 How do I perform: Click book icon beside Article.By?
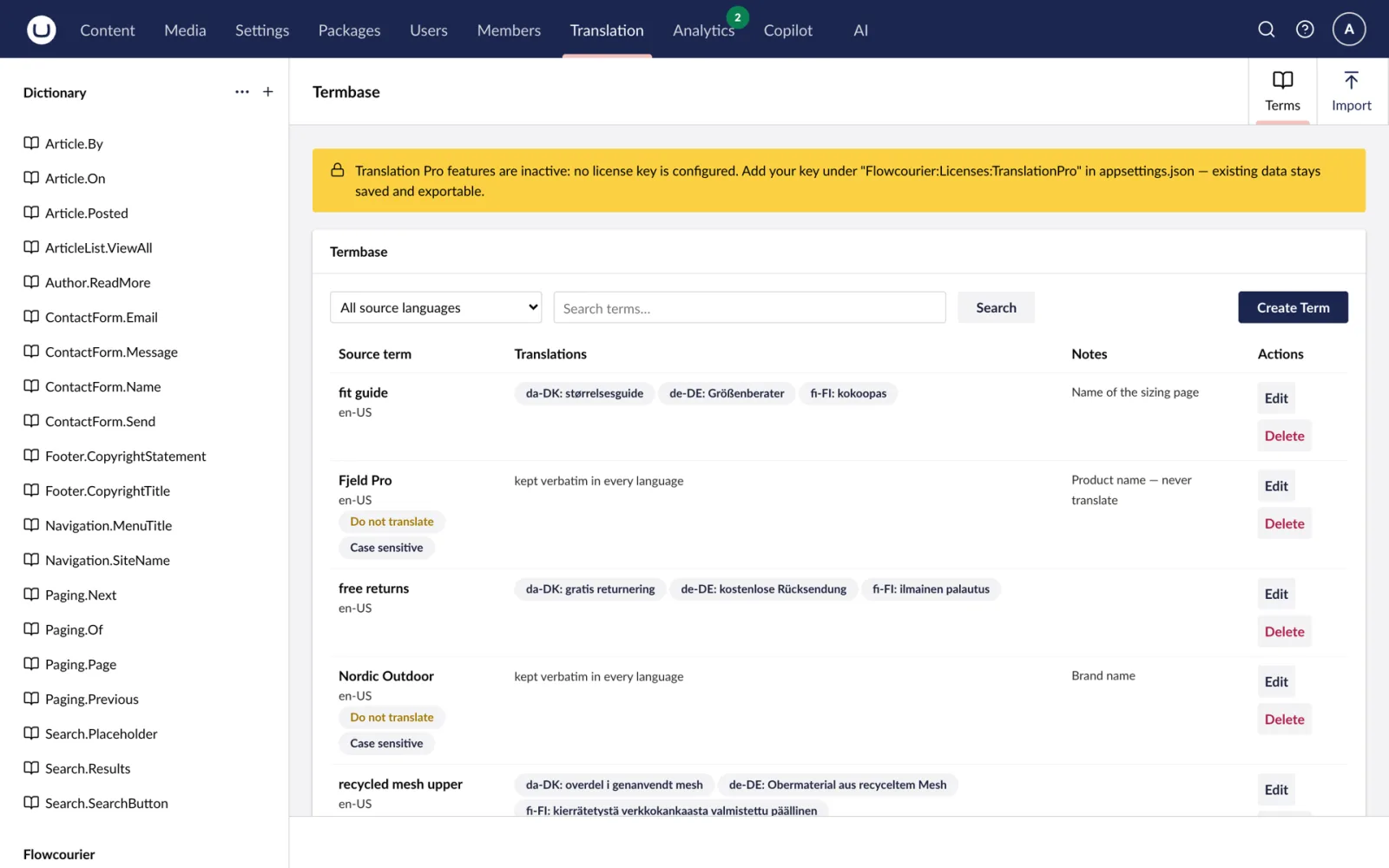(x=31, y=143)
